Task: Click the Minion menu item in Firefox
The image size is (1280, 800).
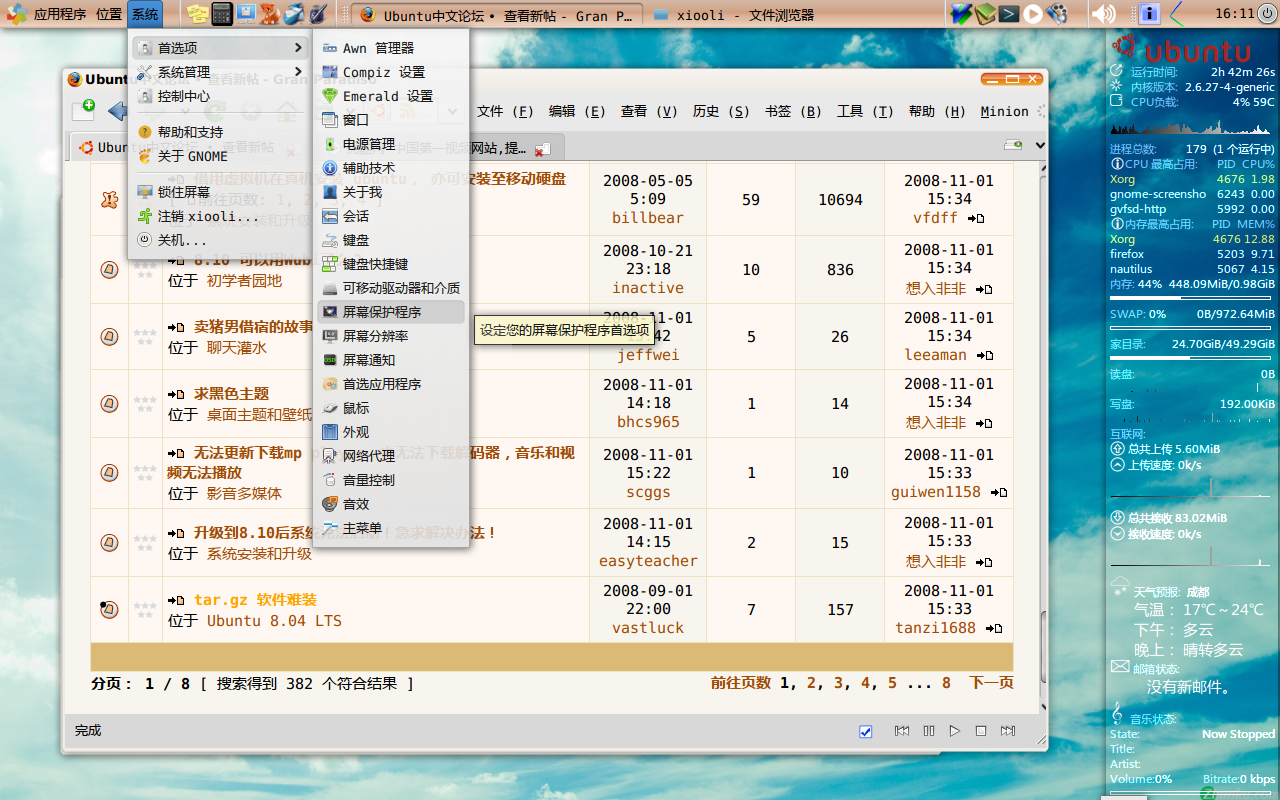Action: (x=1004, y=111)
